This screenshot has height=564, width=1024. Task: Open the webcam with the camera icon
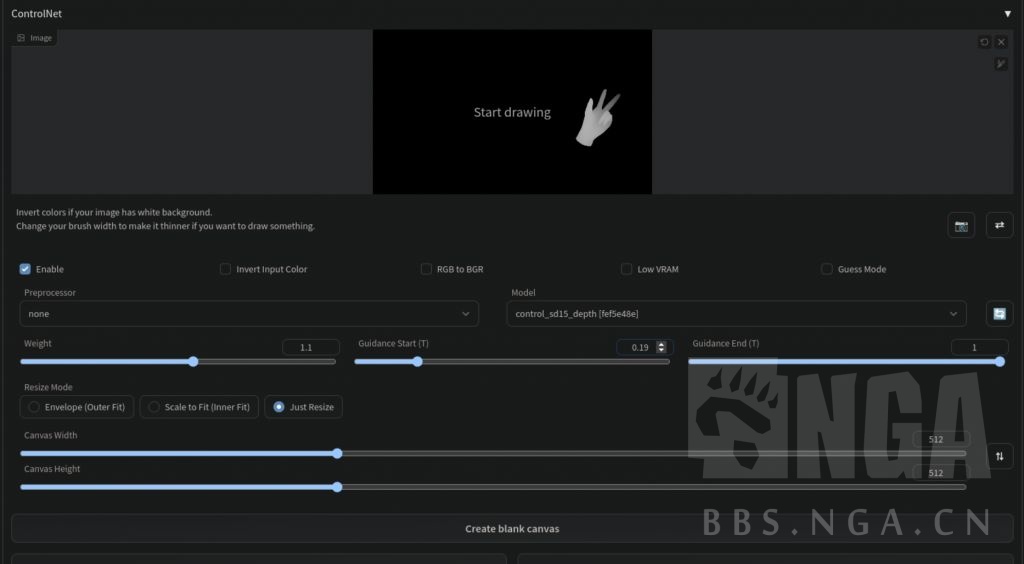tap(961, 226)
